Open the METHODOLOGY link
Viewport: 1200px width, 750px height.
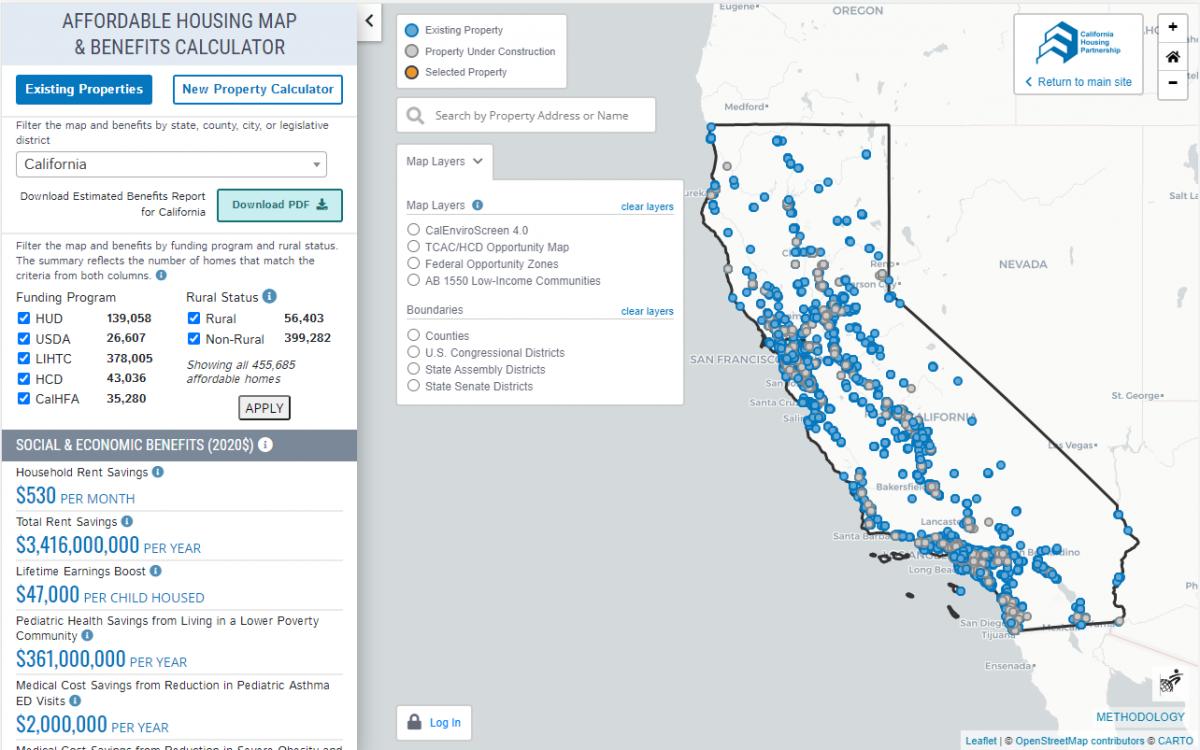coord(1140,717)
